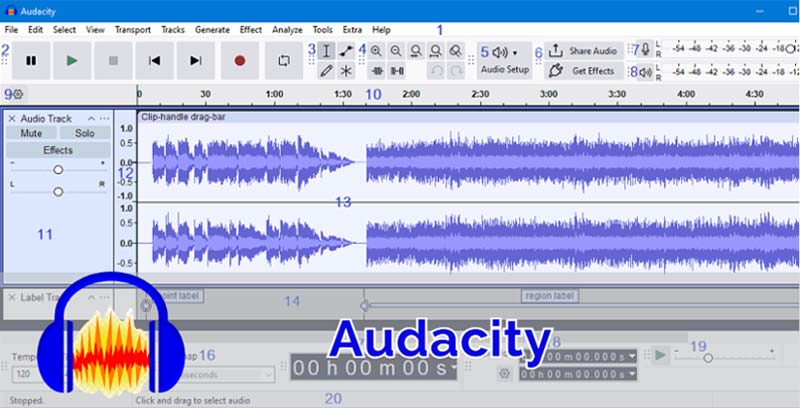Click the playback meter speaker icon
The height and width of the screenshot is (408, 800).
click(x=646, y=72)
